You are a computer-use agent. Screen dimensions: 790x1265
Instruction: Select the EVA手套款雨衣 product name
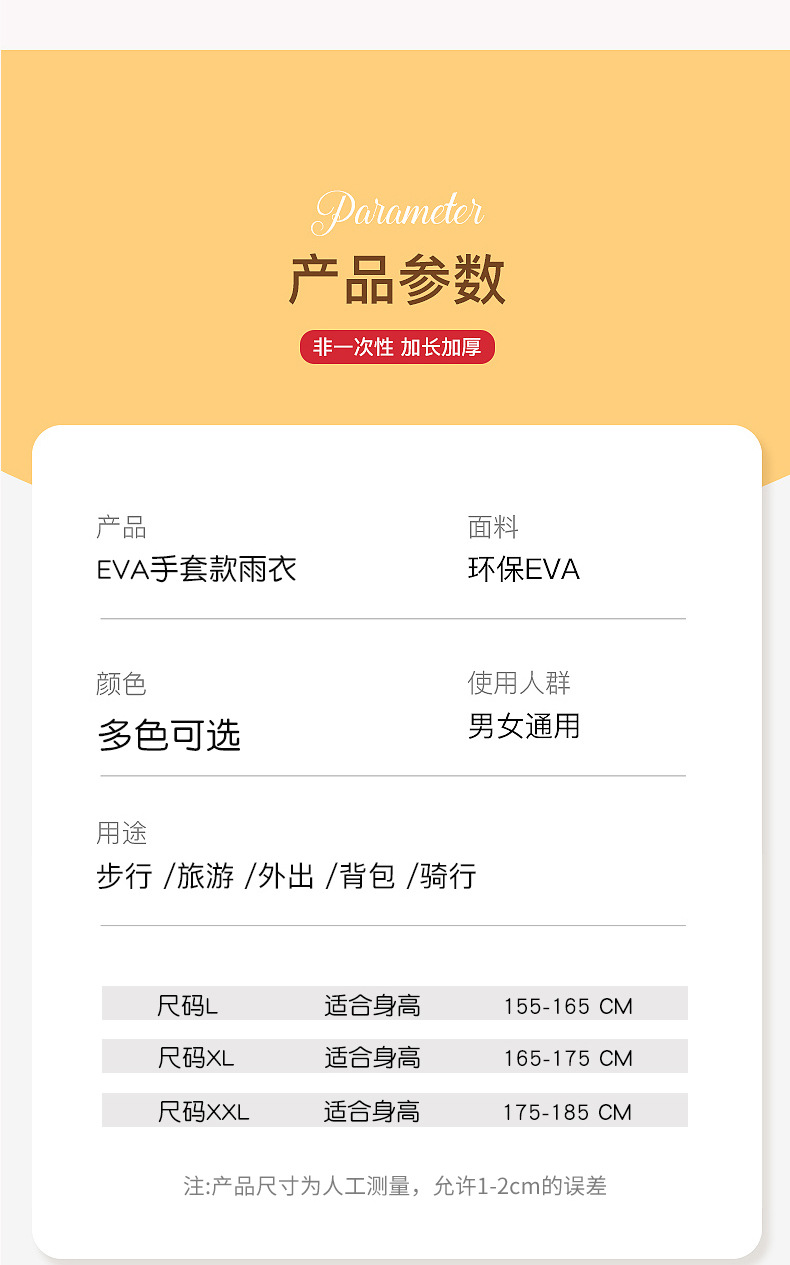[x=197, y=570]
